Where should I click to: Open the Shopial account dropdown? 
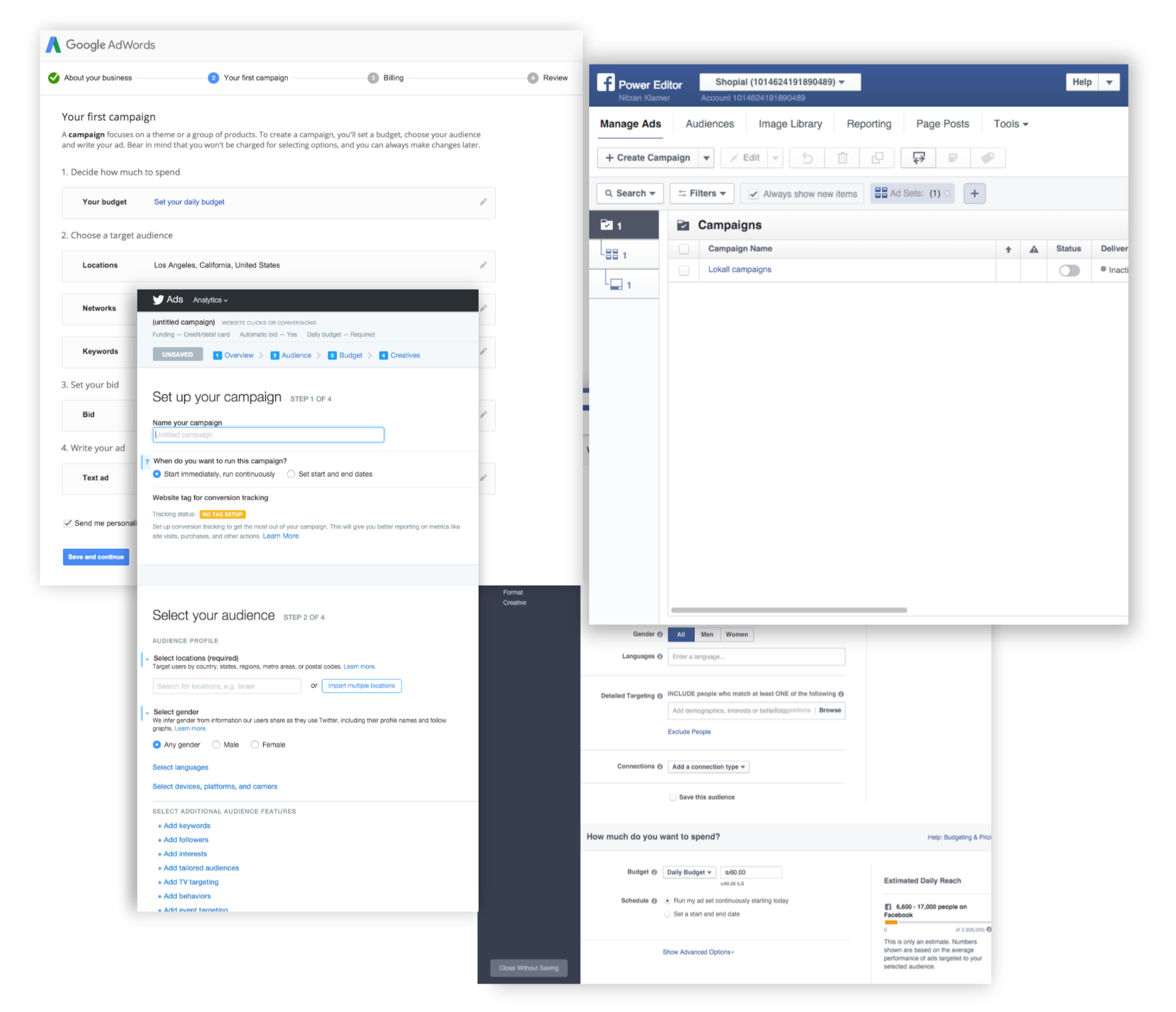780,82
